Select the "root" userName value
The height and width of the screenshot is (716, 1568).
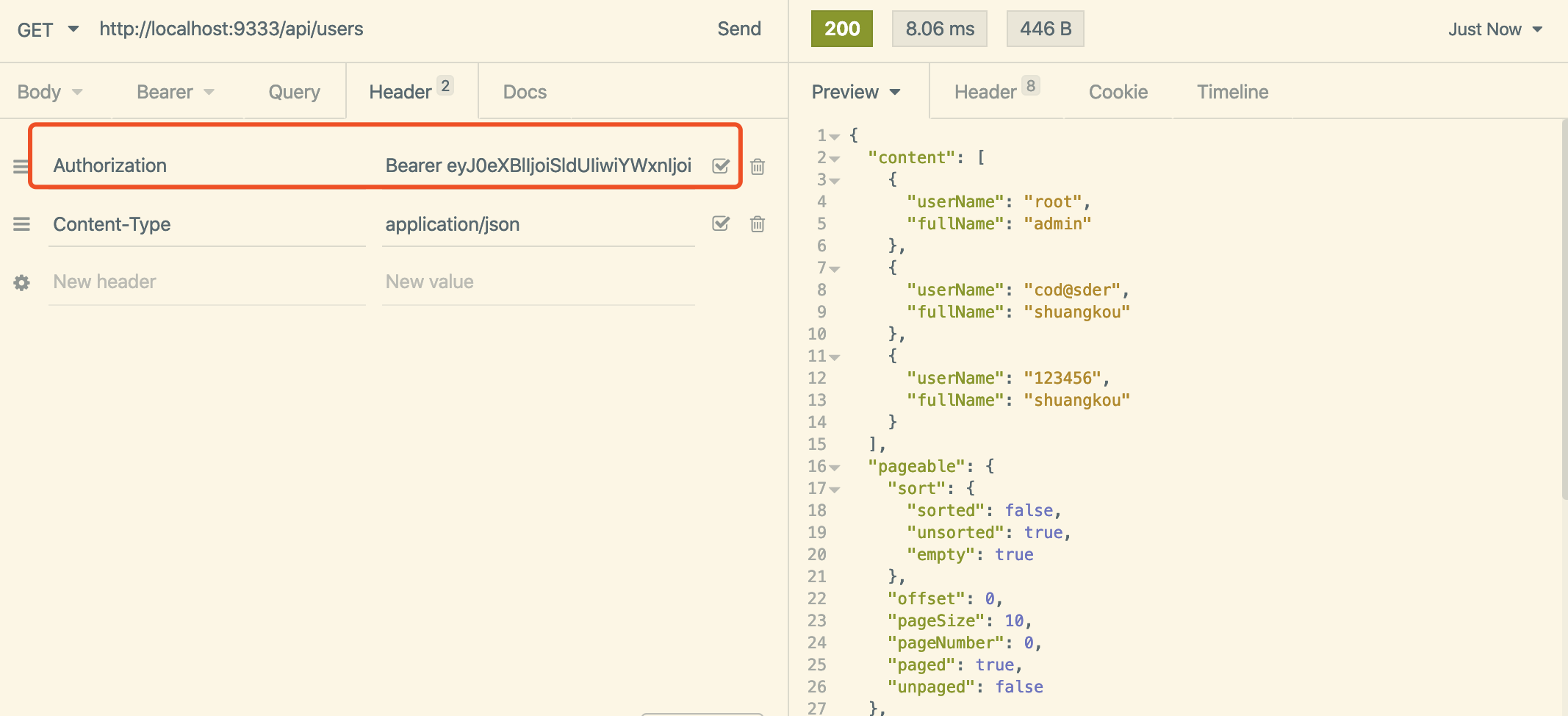pyautogui.click(x=1053, y=202)
